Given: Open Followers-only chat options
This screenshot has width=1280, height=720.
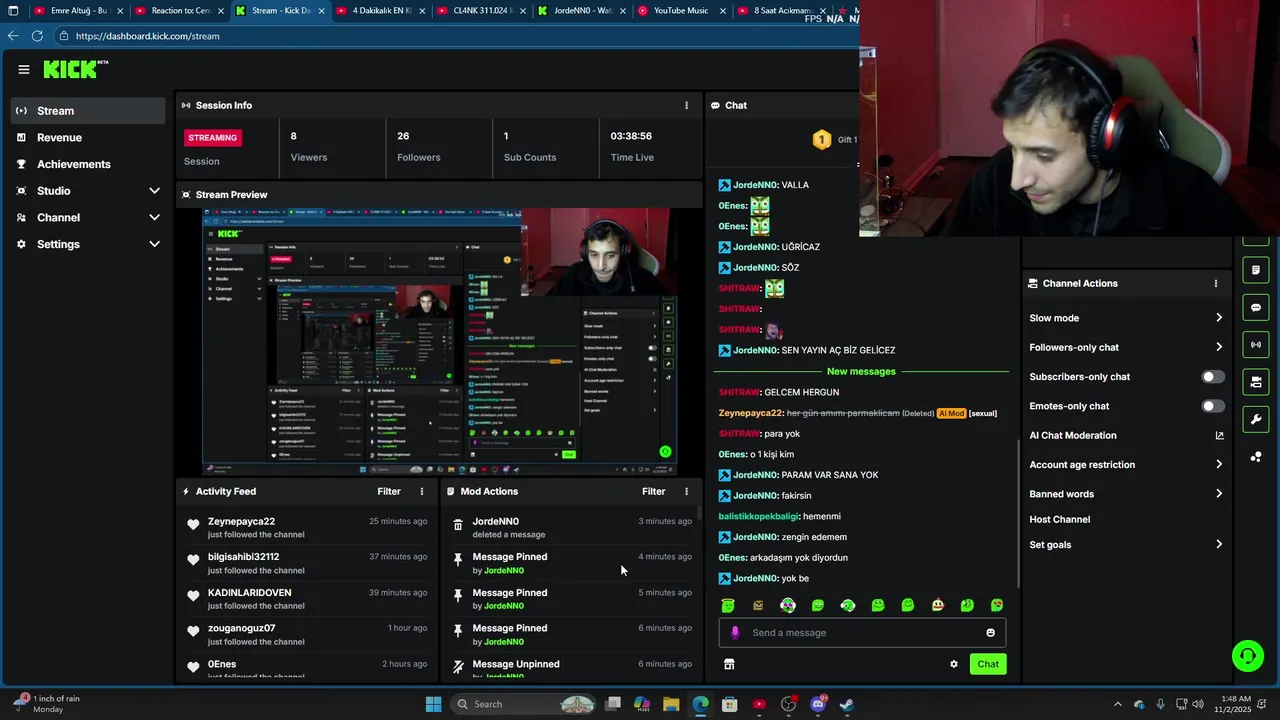Looking at the screenshot, I should coord(1126,347).
